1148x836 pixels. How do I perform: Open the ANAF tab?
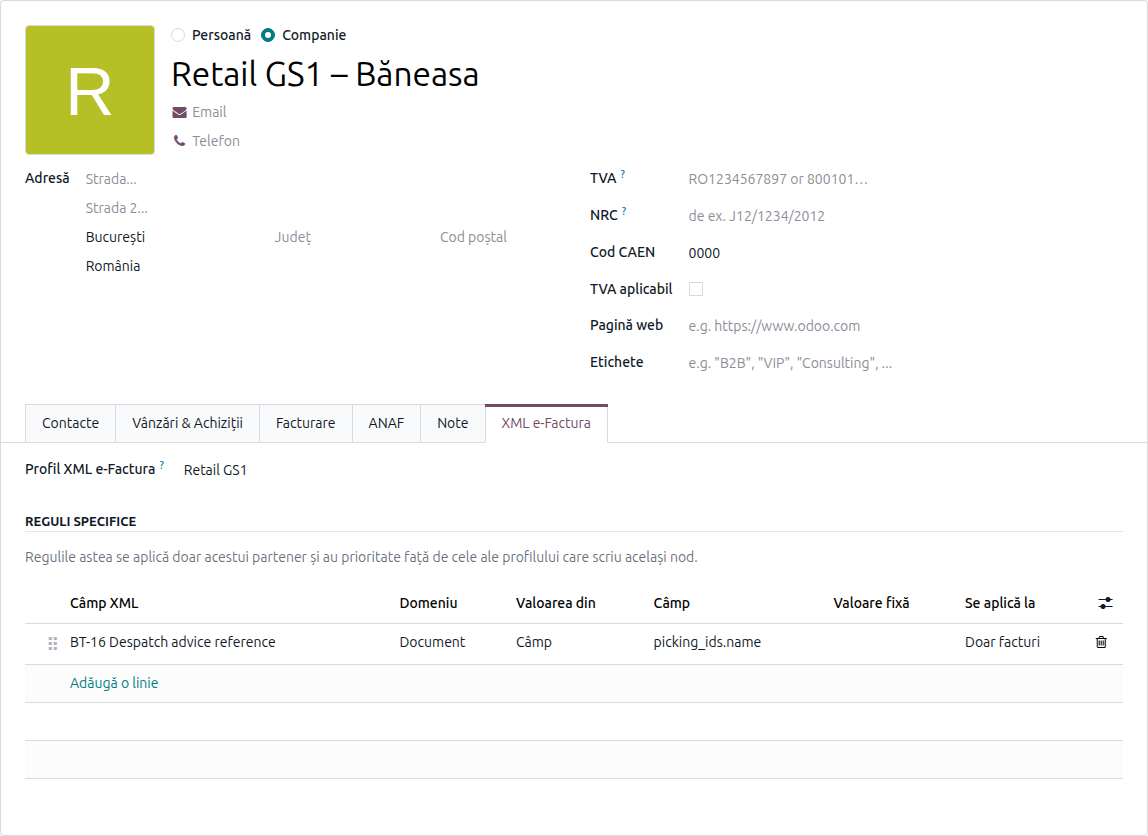(x=386, y=423)
